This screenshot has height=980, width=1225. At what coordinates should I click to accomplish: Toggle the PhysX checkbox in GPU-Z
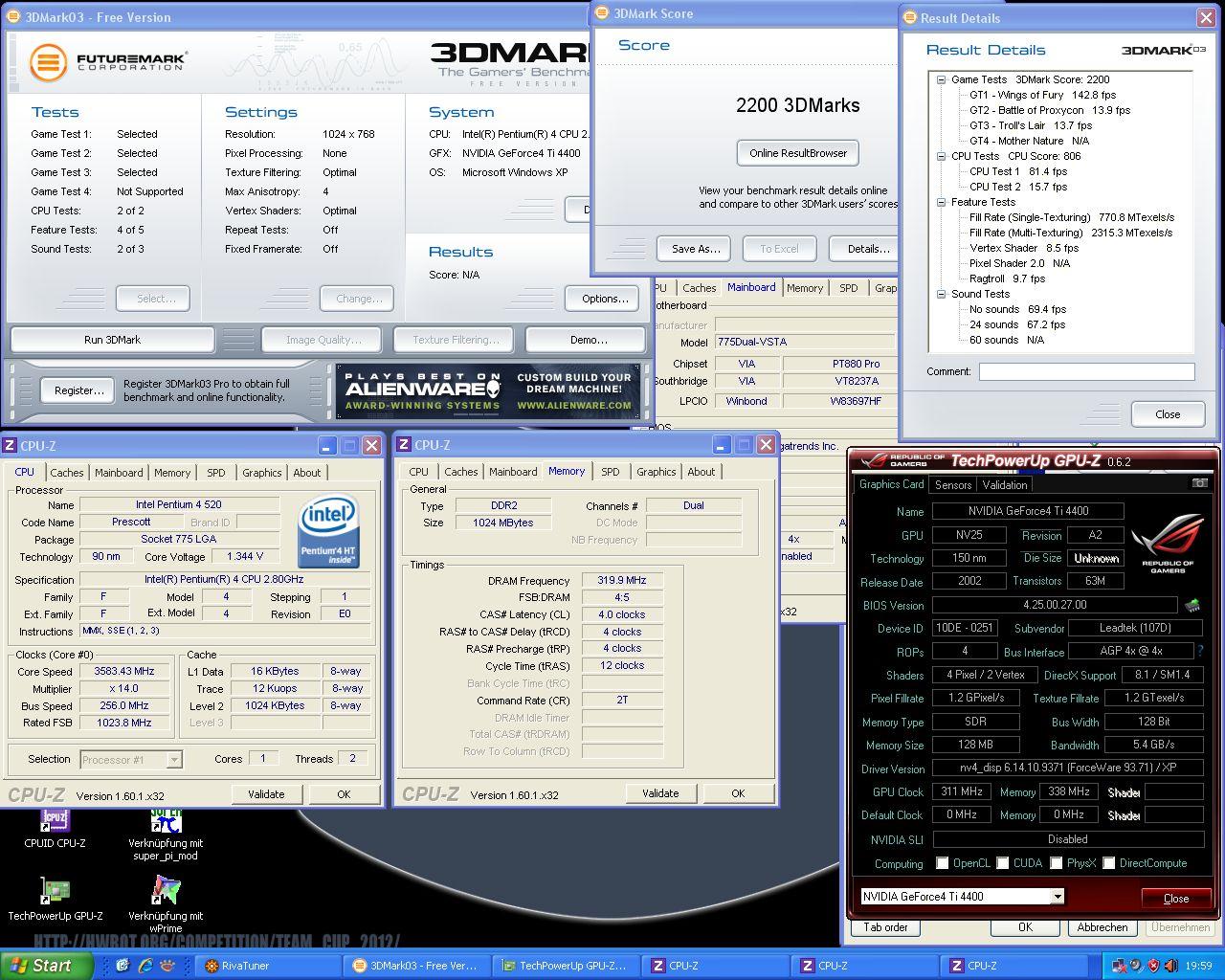pos(1056,863)
